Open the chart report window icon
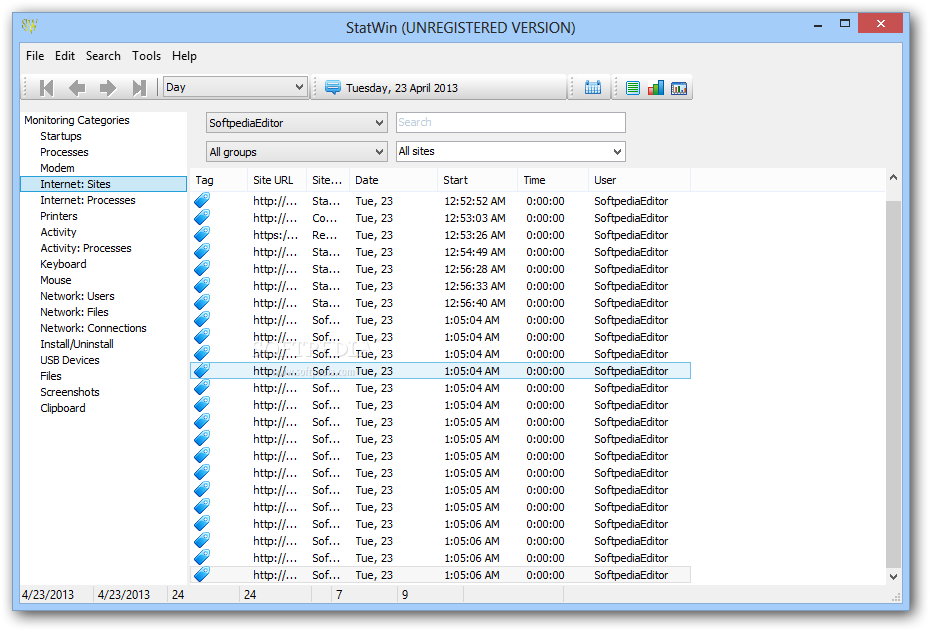The height and width of the screenshot is (631, 930). click(679, 88)
